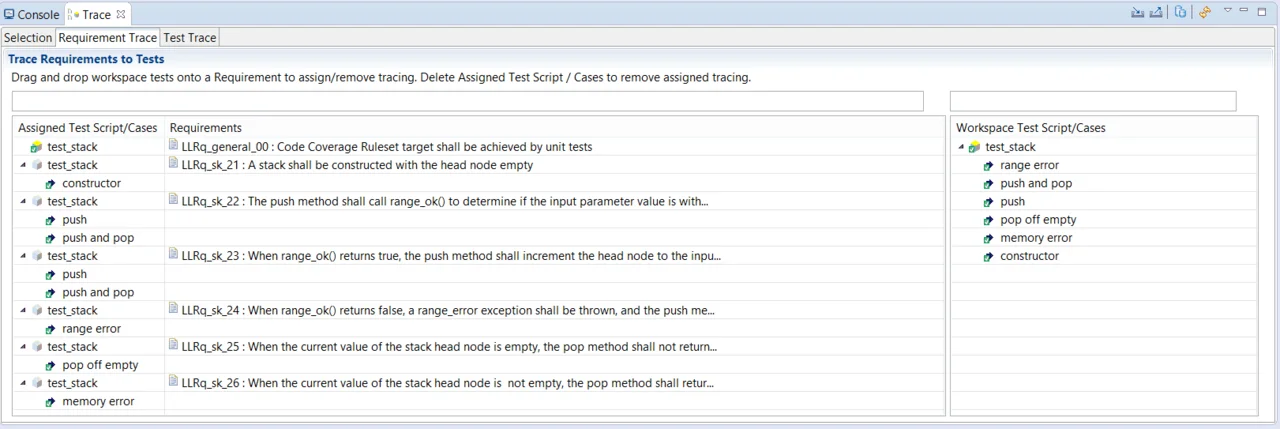
Task: Click the LLRq_sk_24 requirement document icon
Action: click(x=174, y=310)
